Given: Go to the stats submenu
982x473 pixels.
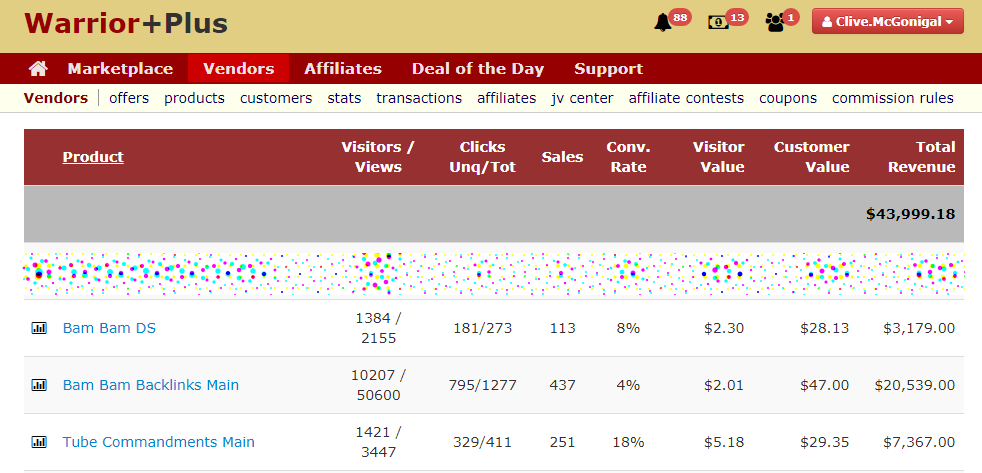Looking at the screenshot, I should pos(344,98).
